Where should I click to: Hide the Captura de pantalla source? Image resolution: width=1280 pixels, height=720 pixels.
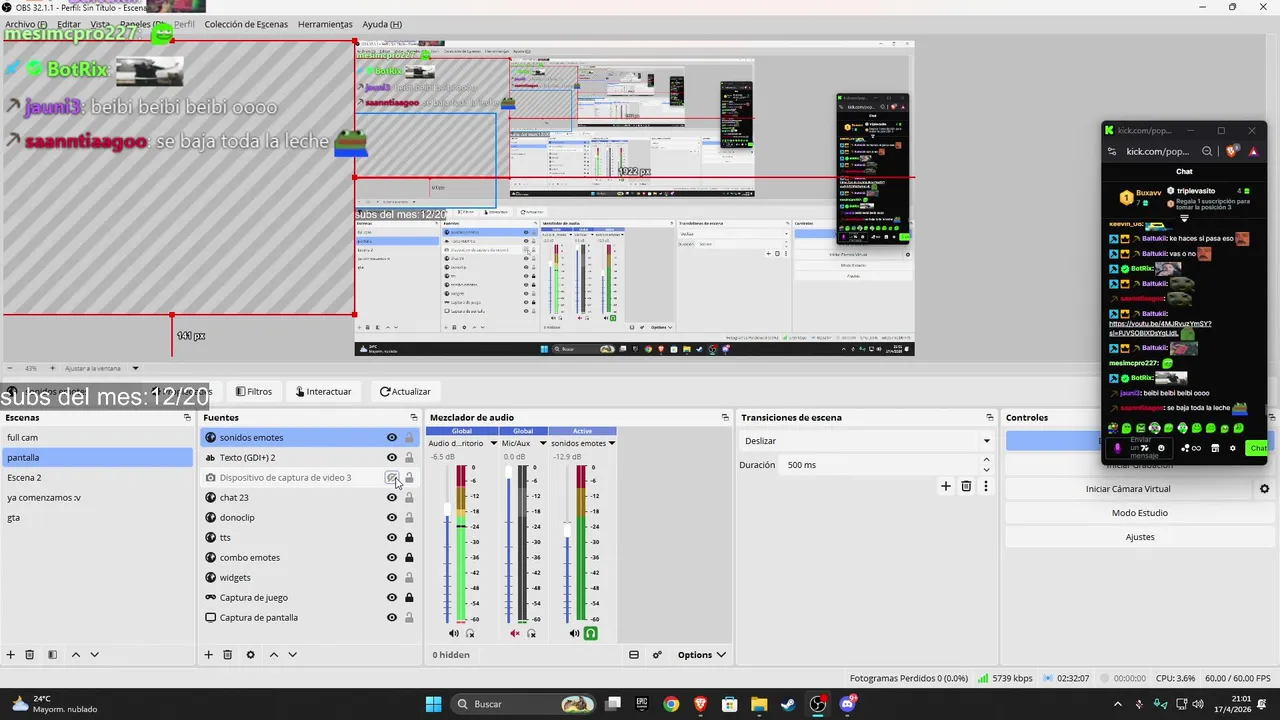pos(392,617)
